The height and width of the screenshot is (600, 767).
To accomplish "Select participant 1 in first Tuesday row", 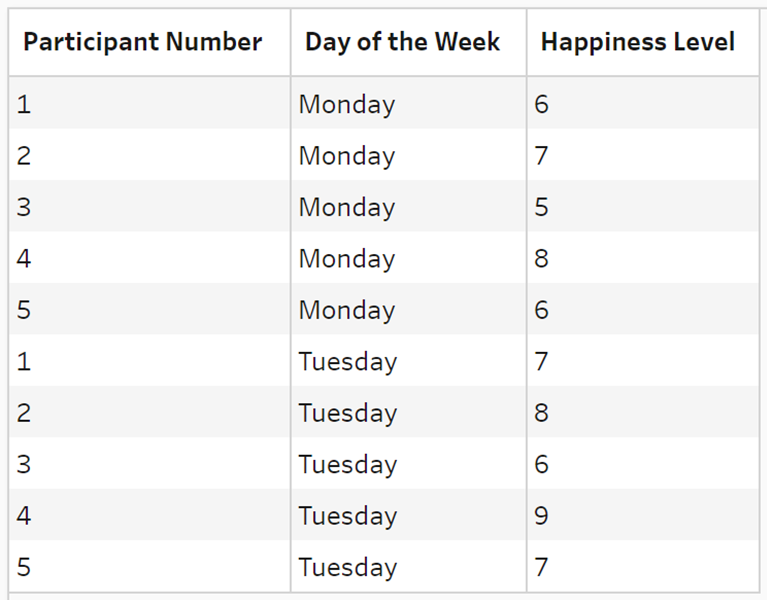I will pyautogui.click(x=23, y=361).
